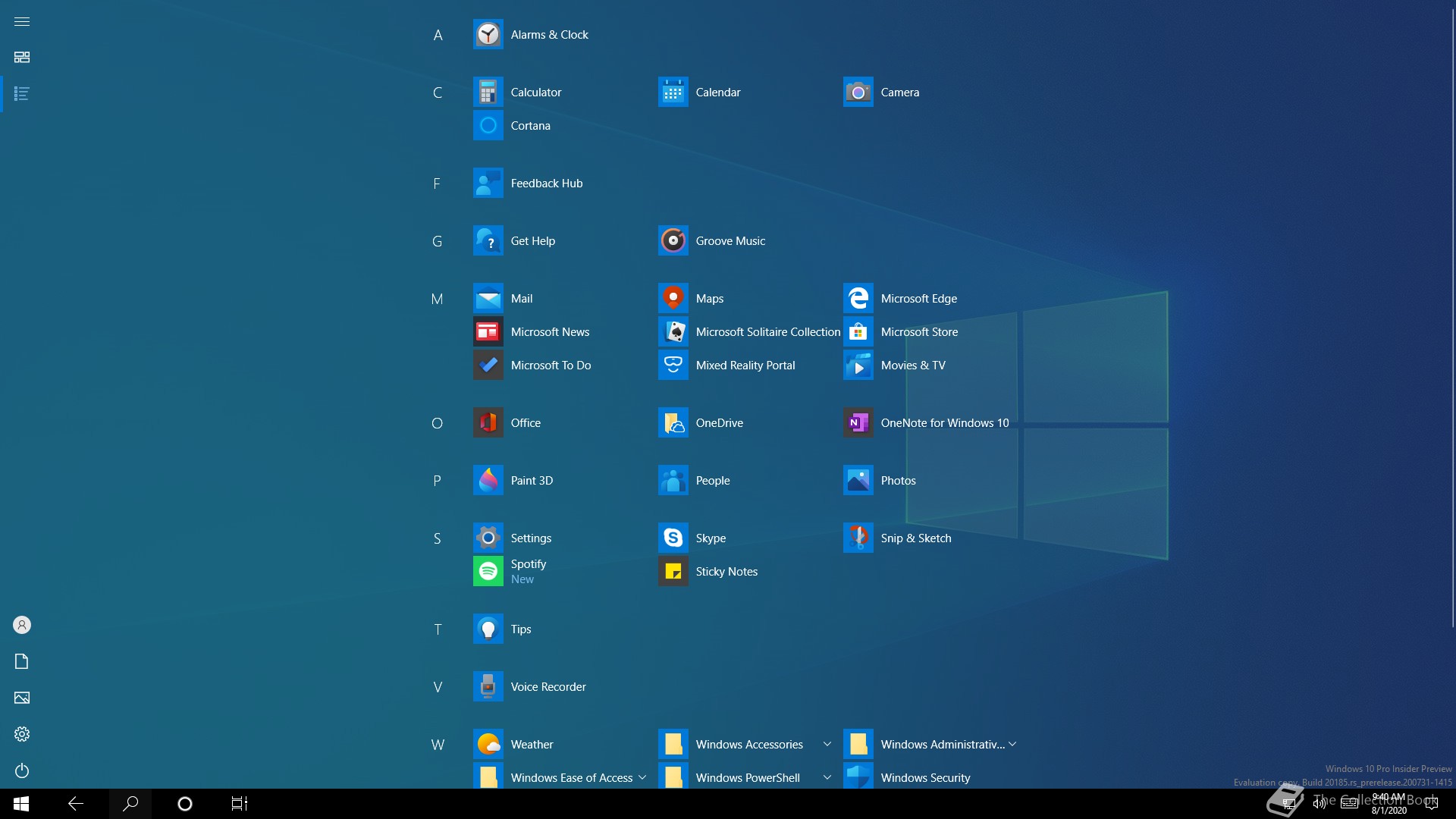Select the letter A group header
Screen dimensions: 1456x819
click(x=438, y=35)
